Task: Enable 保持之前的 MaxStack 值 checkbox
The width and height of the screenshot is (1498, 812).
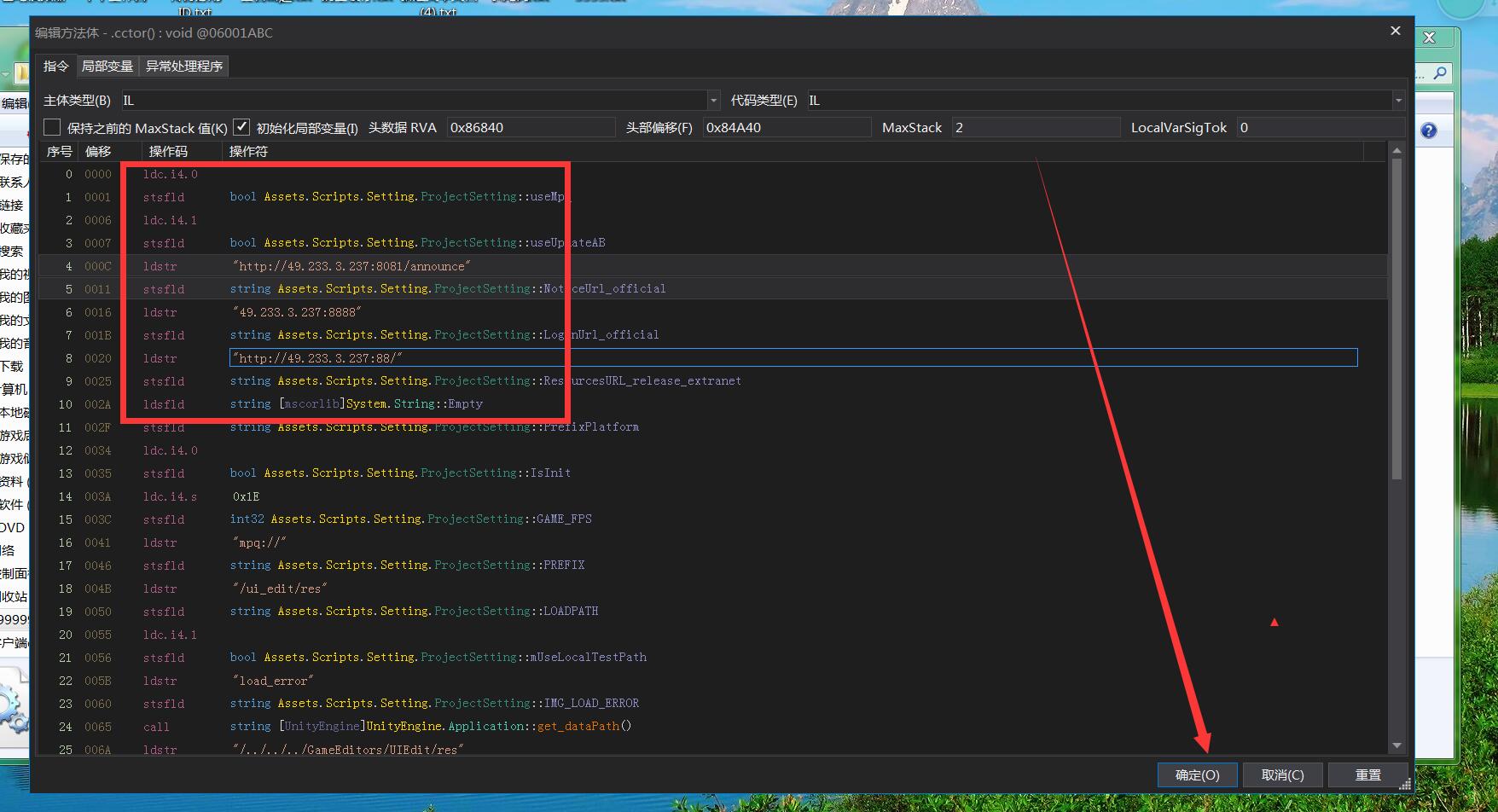Action: [53, 128]
